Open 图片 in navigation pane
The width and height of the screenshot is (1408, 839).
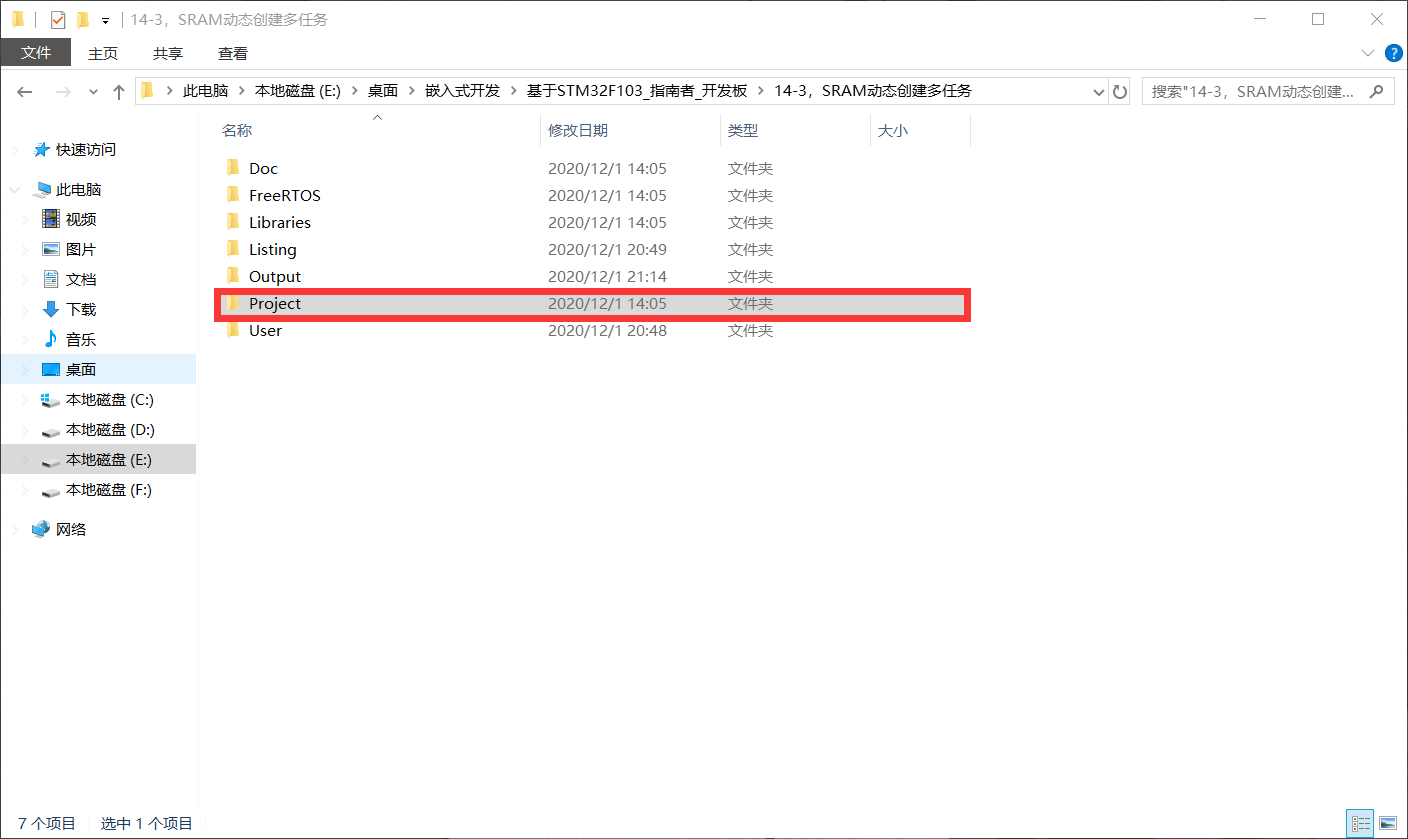pos(81,249)
